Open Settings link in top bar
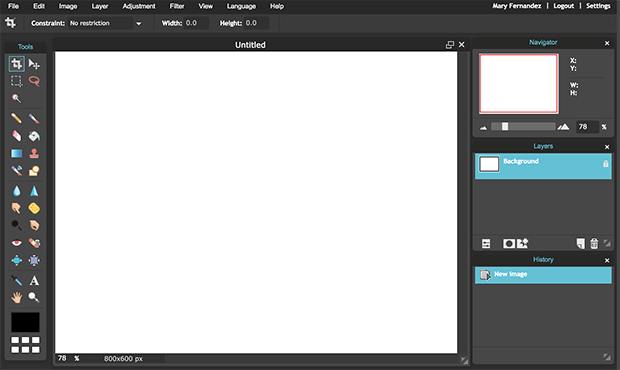The height and width of the screenshot is (370, 620). pos(598,6)
